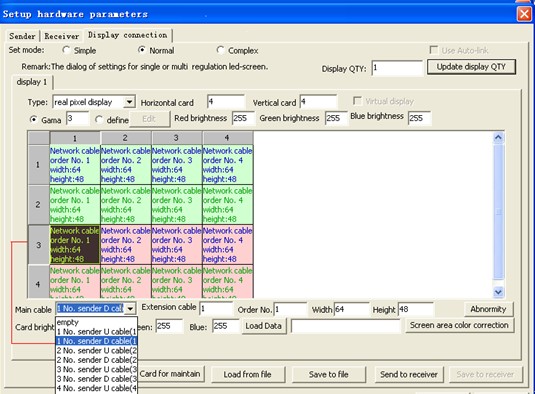Select the Complex set mode
This screenshot has width=535, height=394.
(220, 50)
